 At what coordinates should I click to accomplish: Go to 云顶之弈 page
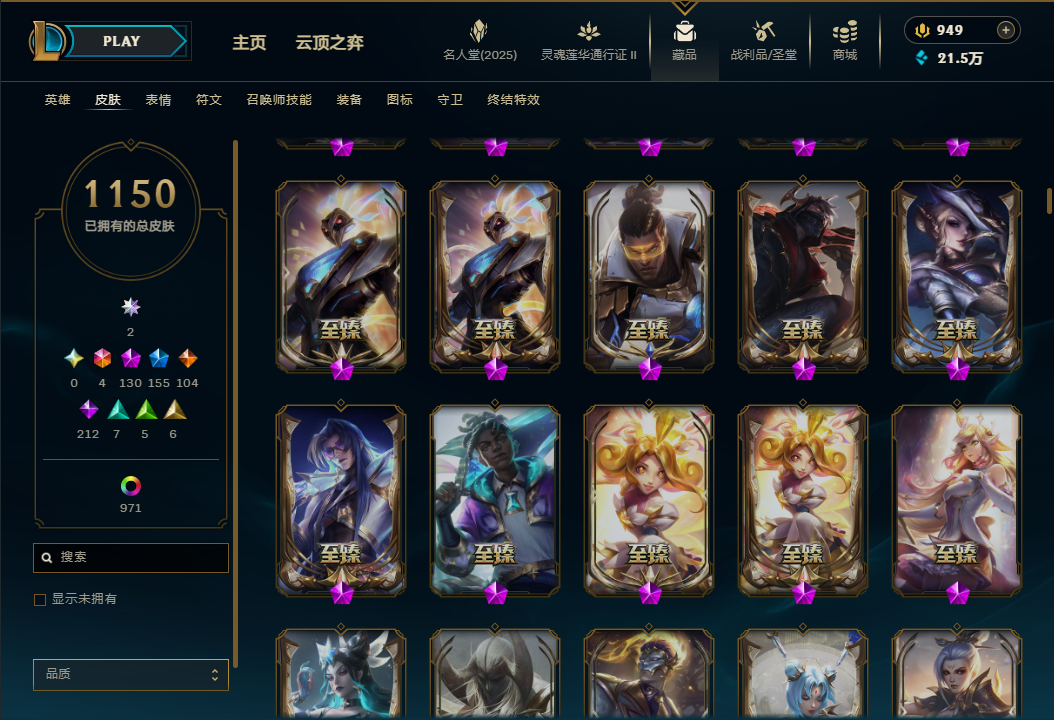(329, 42)
